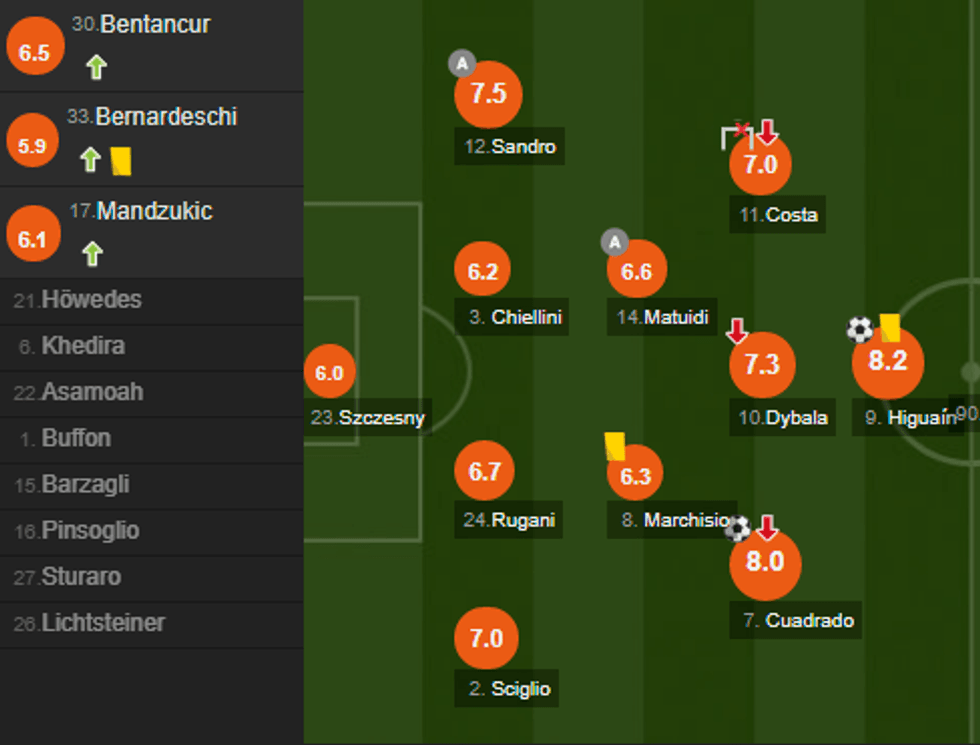The height and width of the screenshot is (745, 980).
Task: Click Mandzukic's green substituted-on arrow
Action: 93,254
